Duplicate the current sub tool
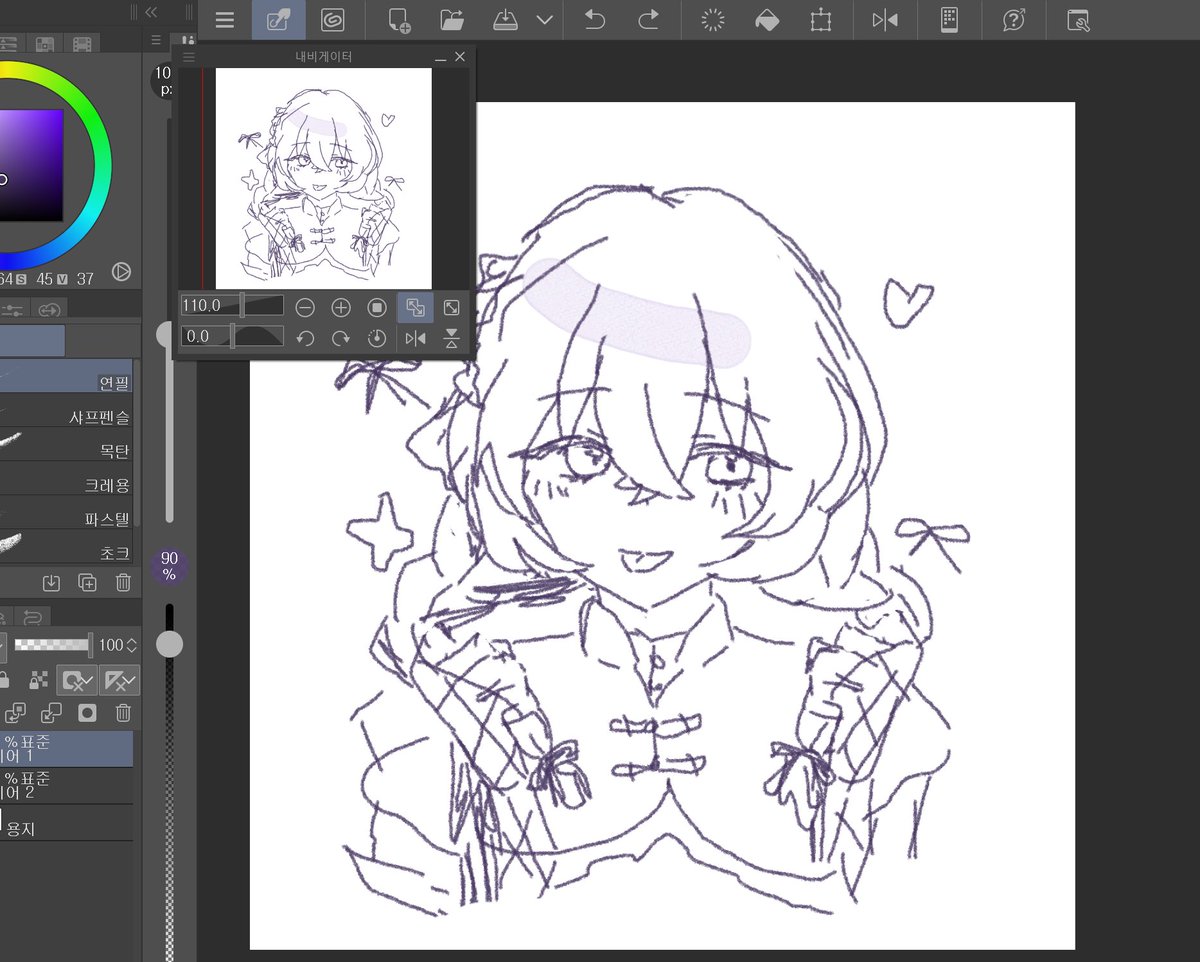 (x=87, y=582)
